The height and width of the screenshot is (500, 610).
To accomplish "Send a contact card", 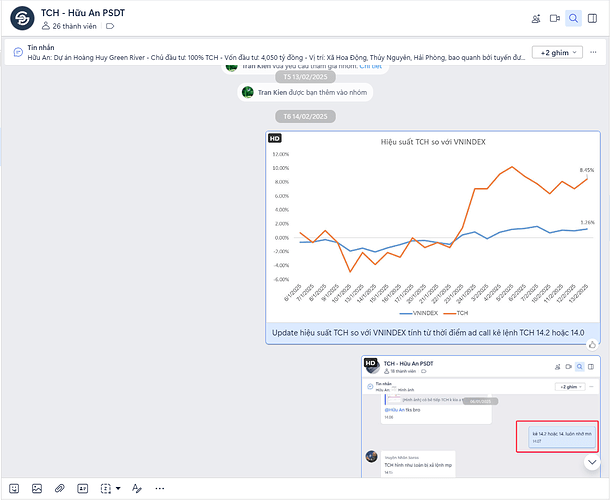I will (83, 488).
